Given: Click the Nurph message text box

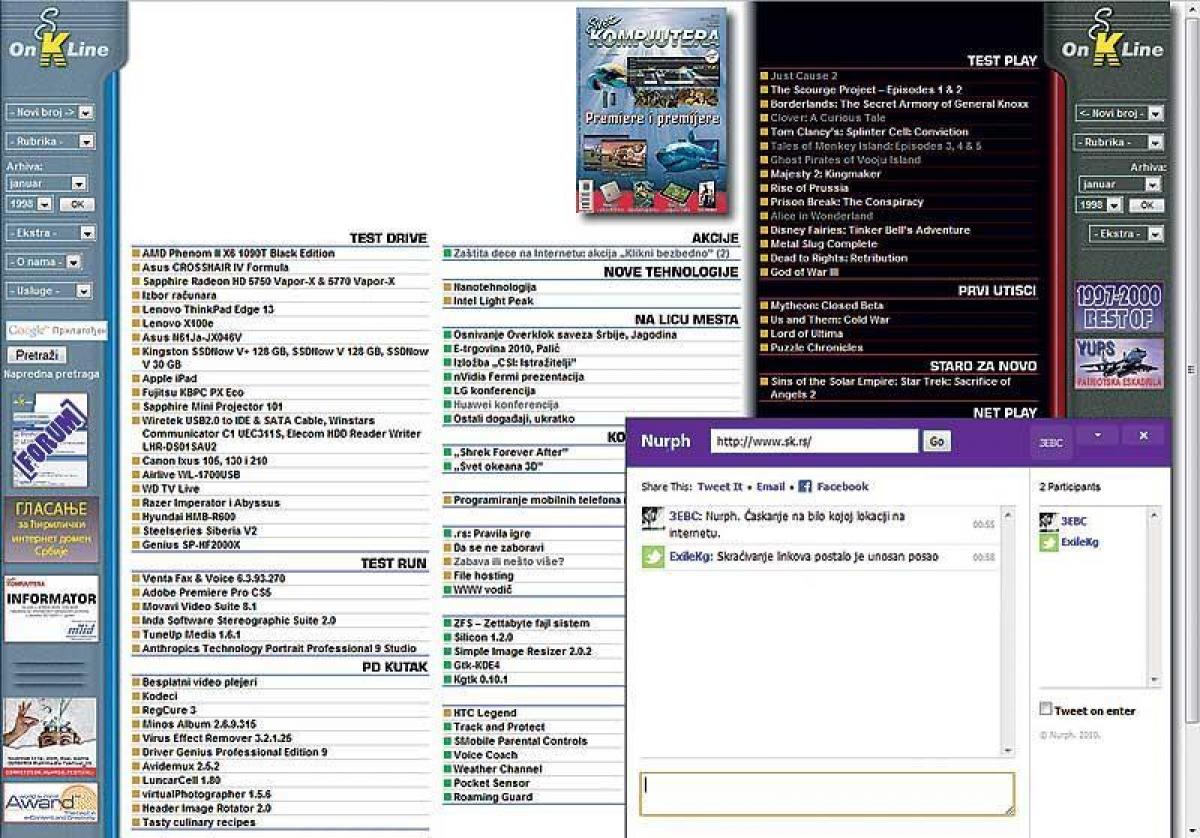Looking at the screenshot, I should 827,794.
